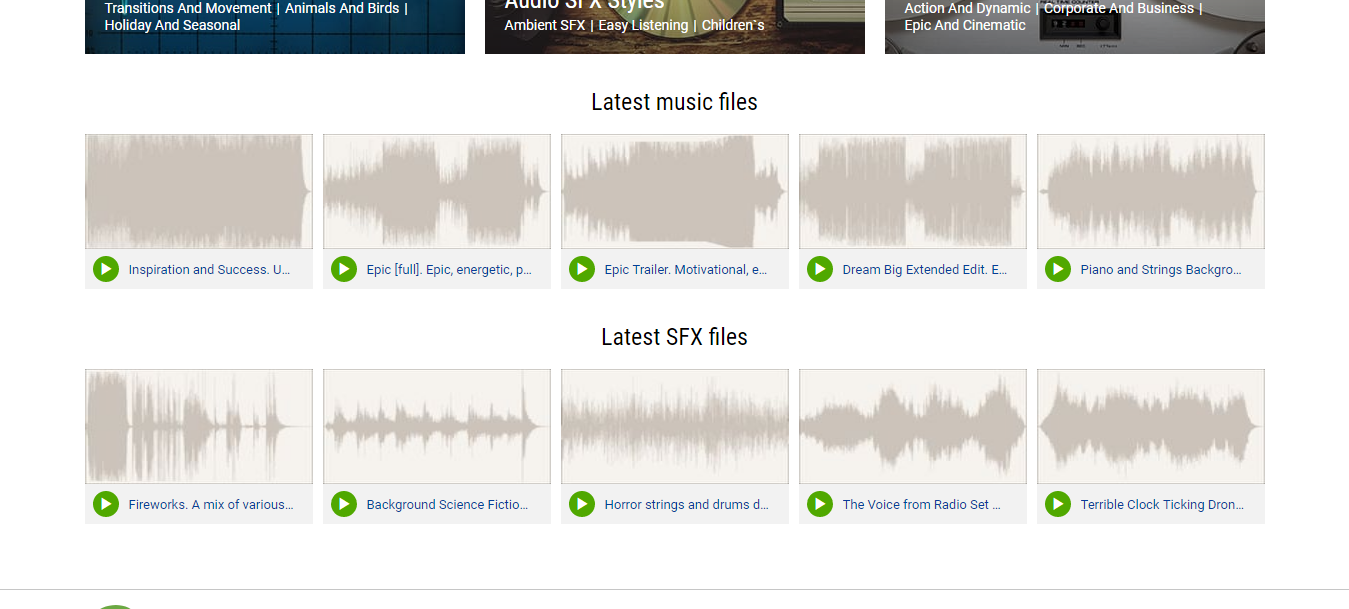Open The Voice from Radio Set title
The image size is (1349, 609).
pos(922,505)
